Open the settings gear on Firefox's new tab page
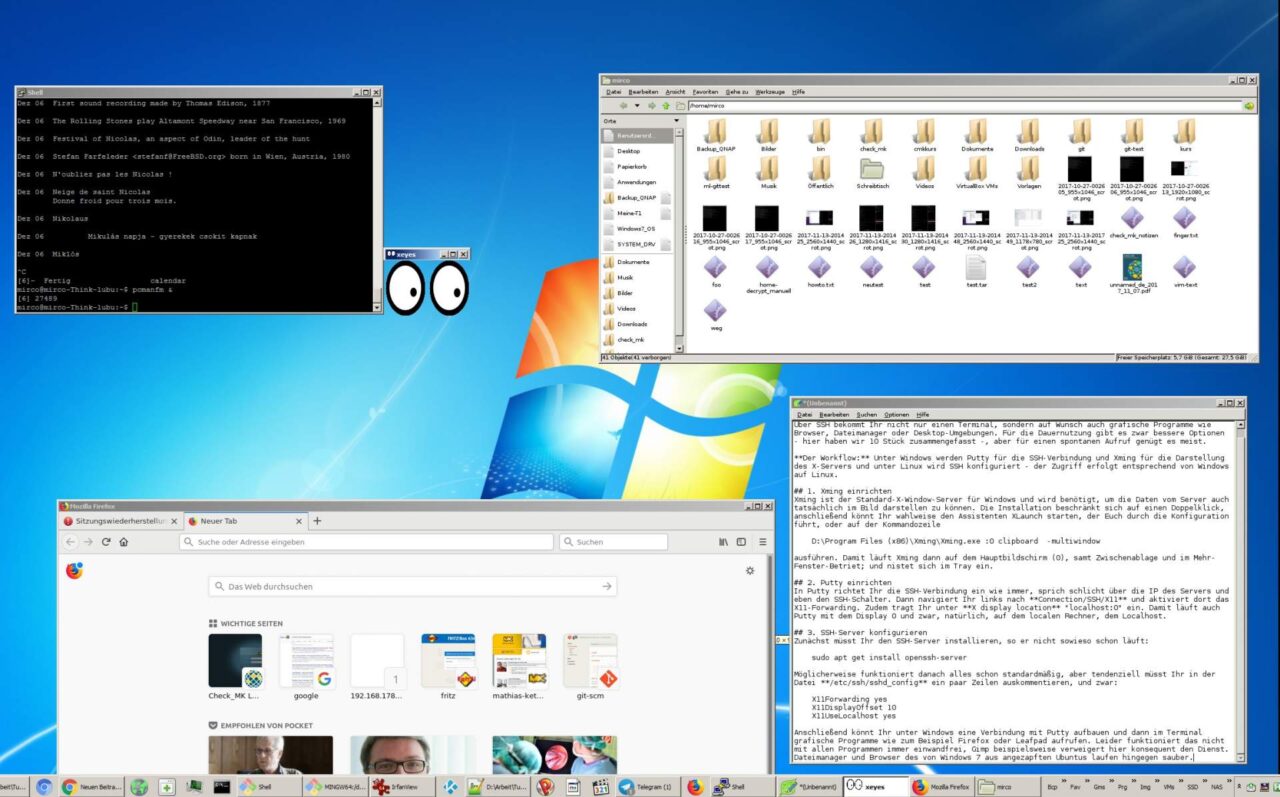Screen dimensions: 1280x797 pos(750,570)
